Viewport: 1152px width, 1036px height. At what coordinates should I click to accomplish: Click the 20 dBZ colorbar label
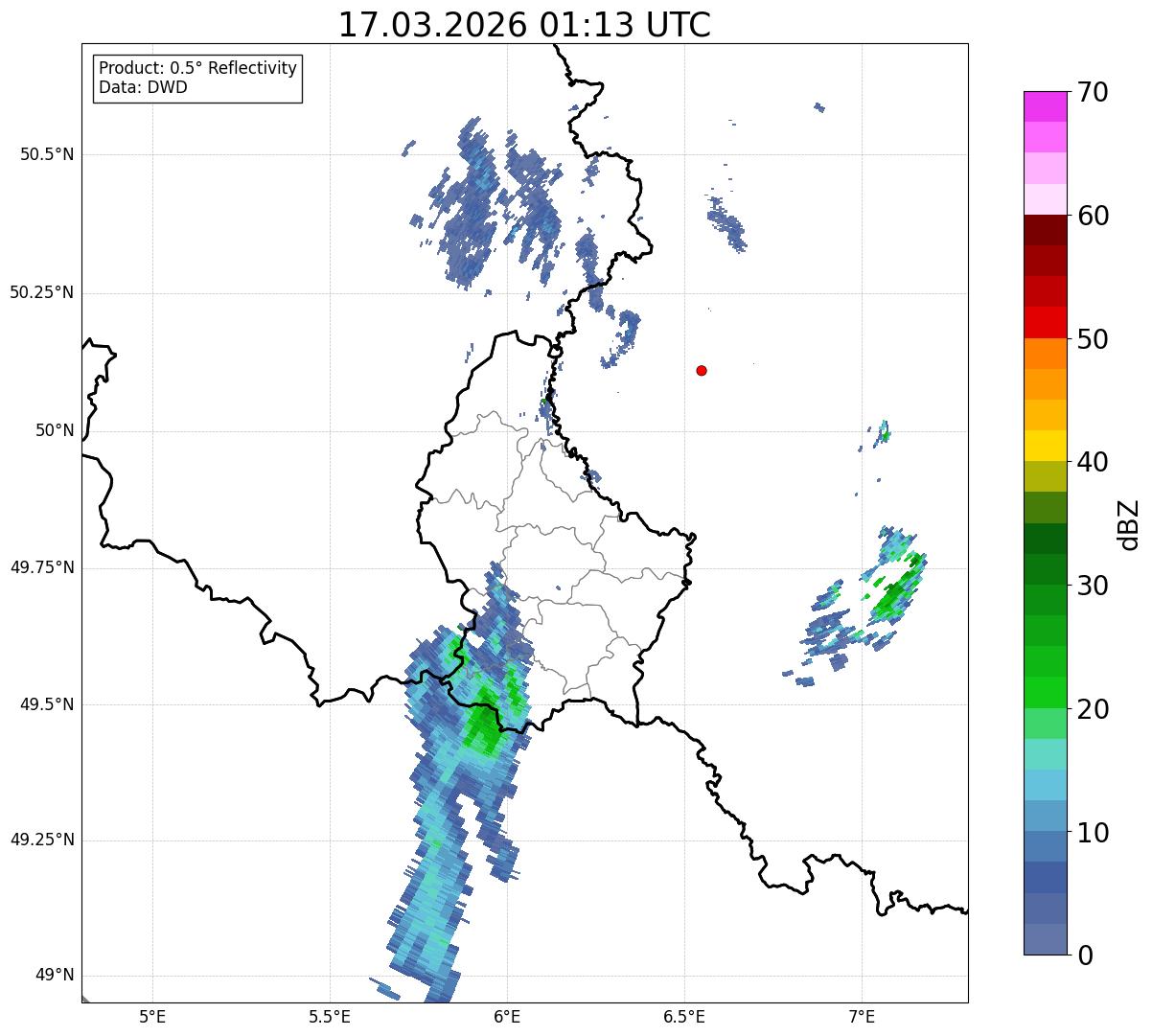click(x=1092, y=709)
